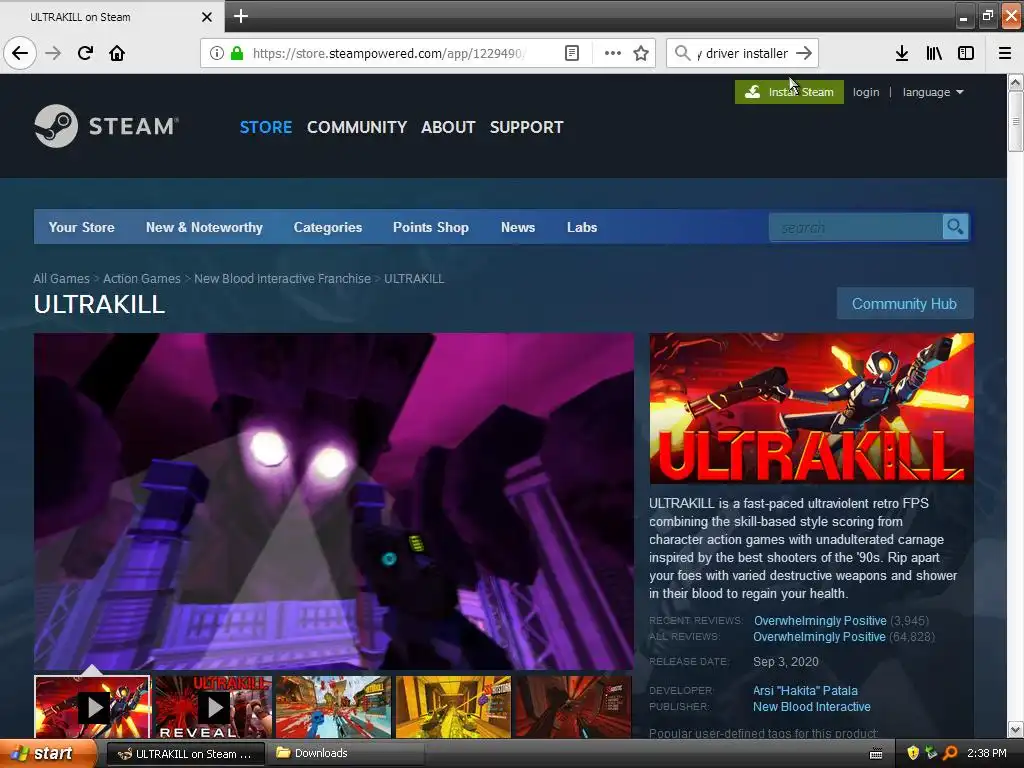Click the Action Games breadcrumb

click(142, 278)
